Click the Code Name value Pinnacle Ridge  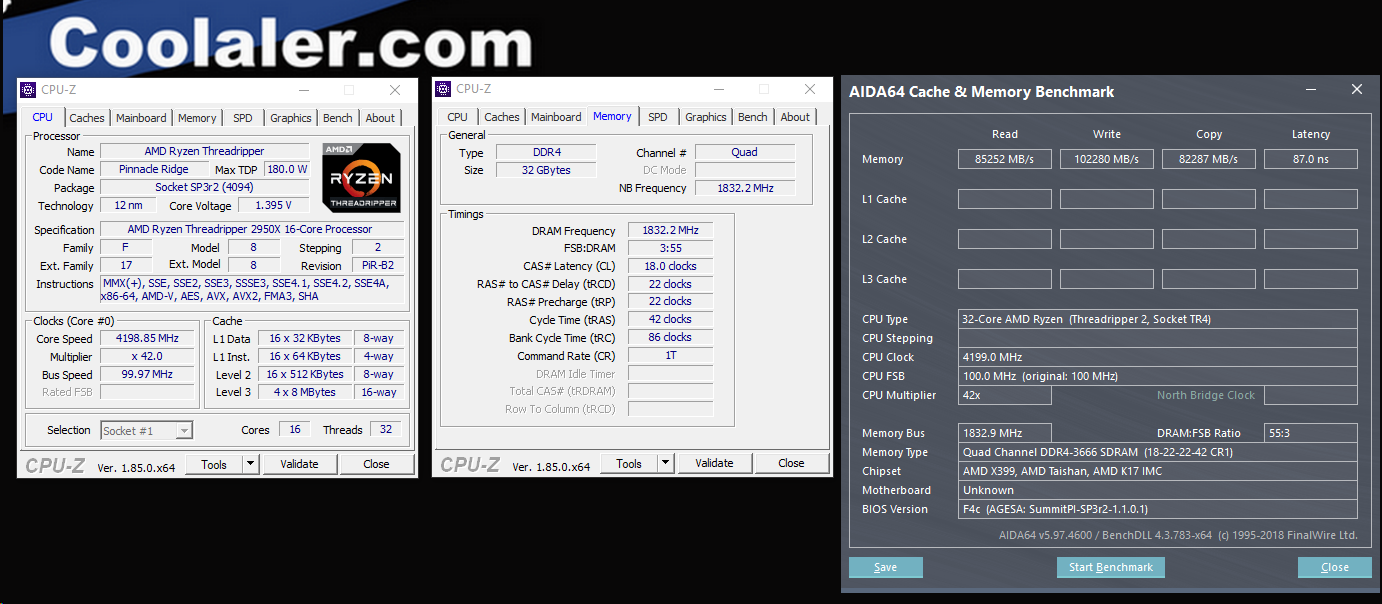[154, 169]
